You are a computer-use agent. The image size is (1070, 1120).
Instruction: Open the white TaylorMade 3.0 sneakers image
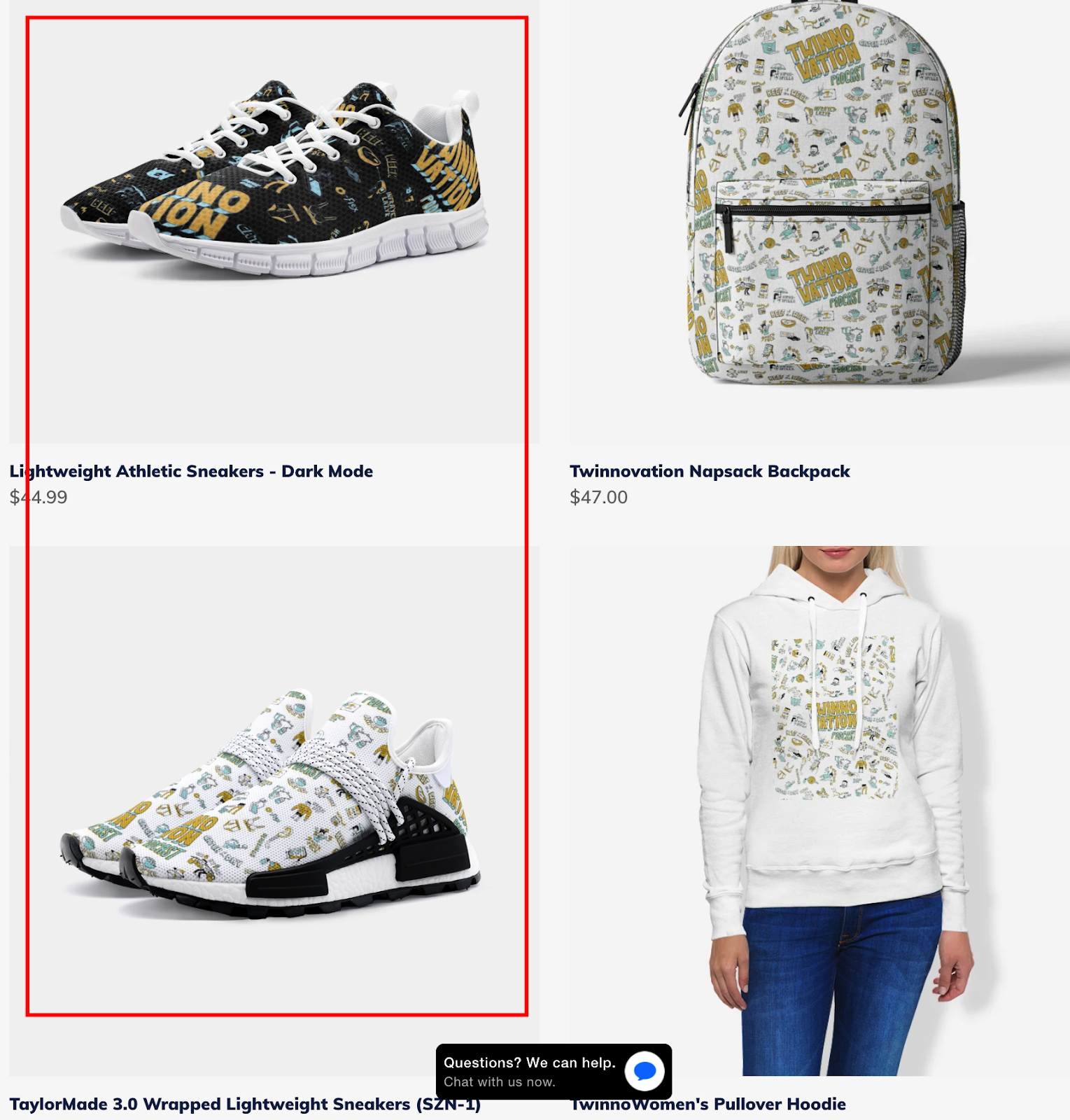pyautogui.click(x=274, y=811)
